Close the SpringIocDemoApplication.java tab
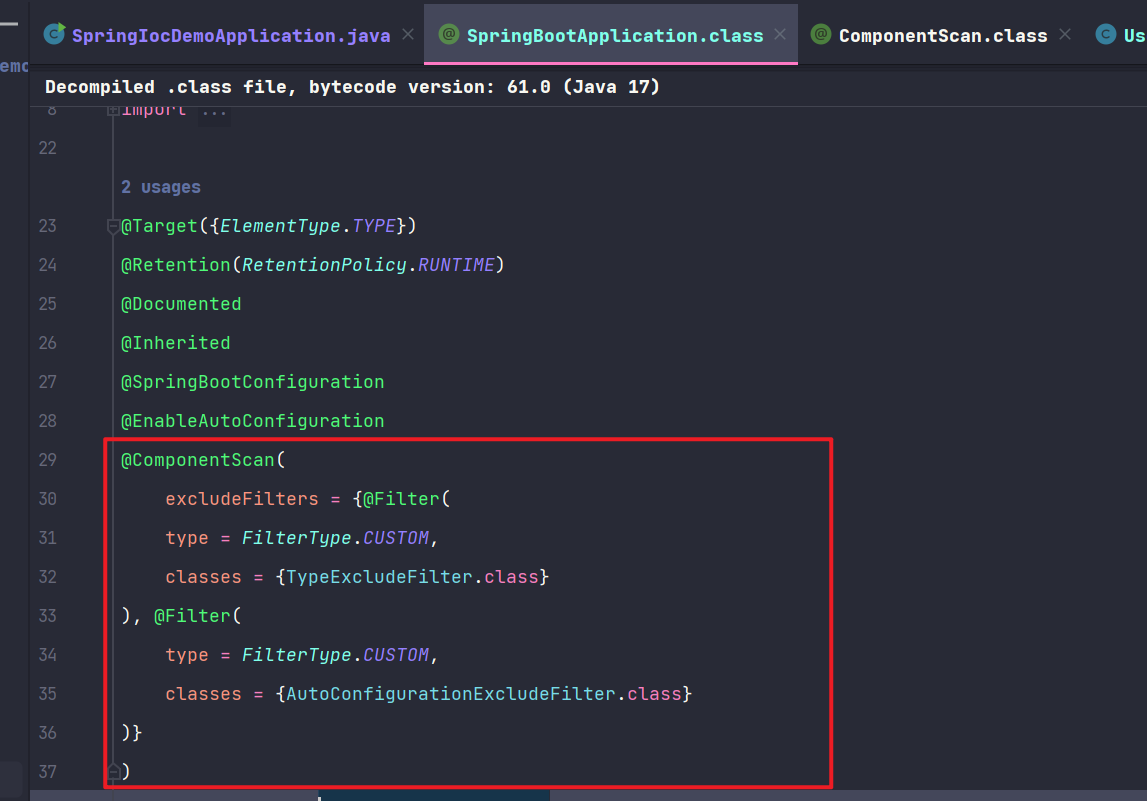Screen dimensions: 1147x801 point(407,34)
